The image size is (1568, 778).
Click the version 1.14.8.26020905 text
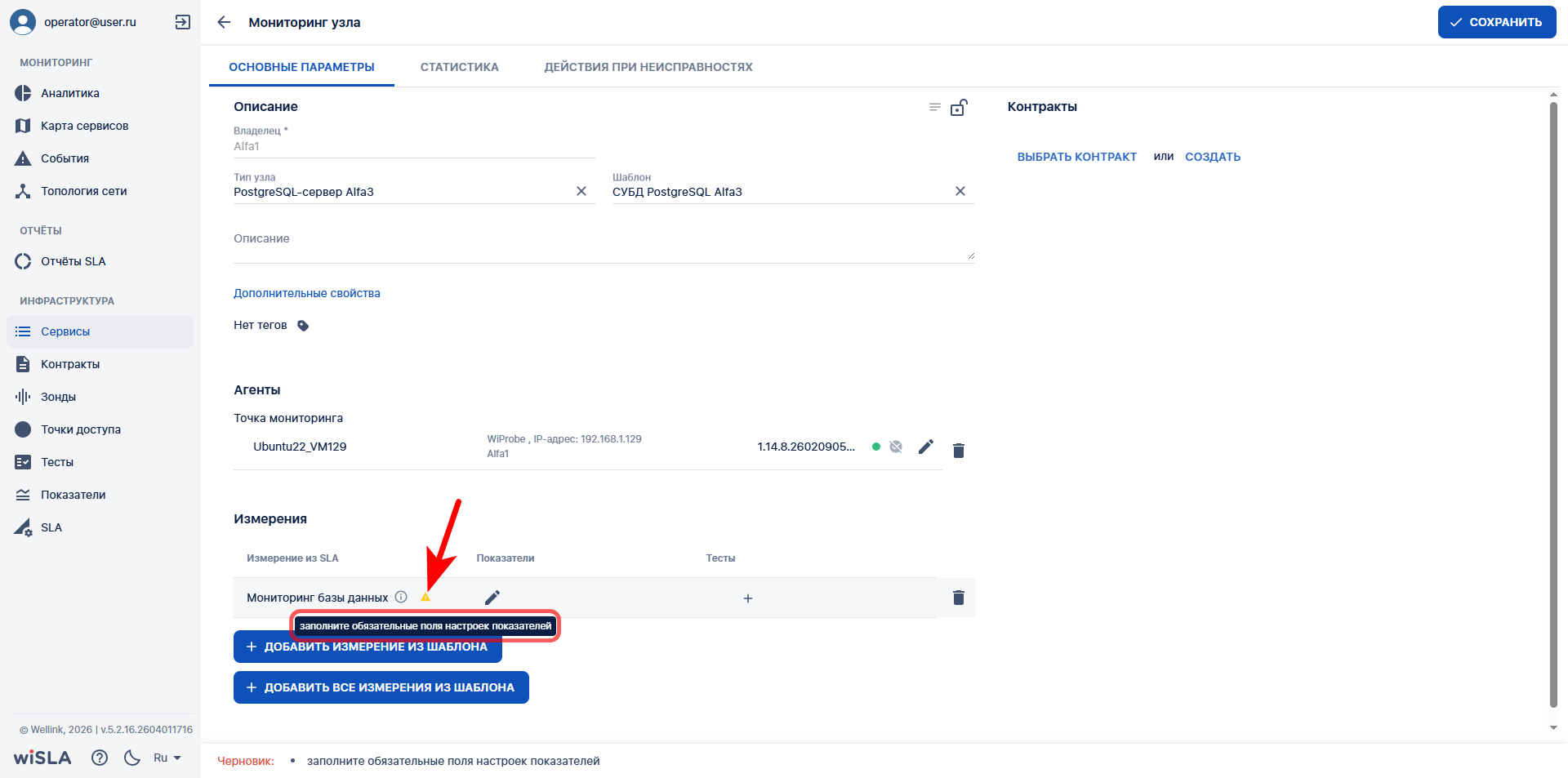click(806, 447)
